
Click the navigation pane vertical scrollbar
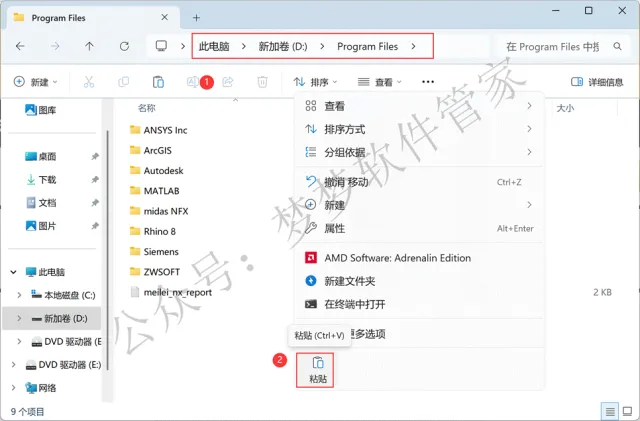point(107,250)
